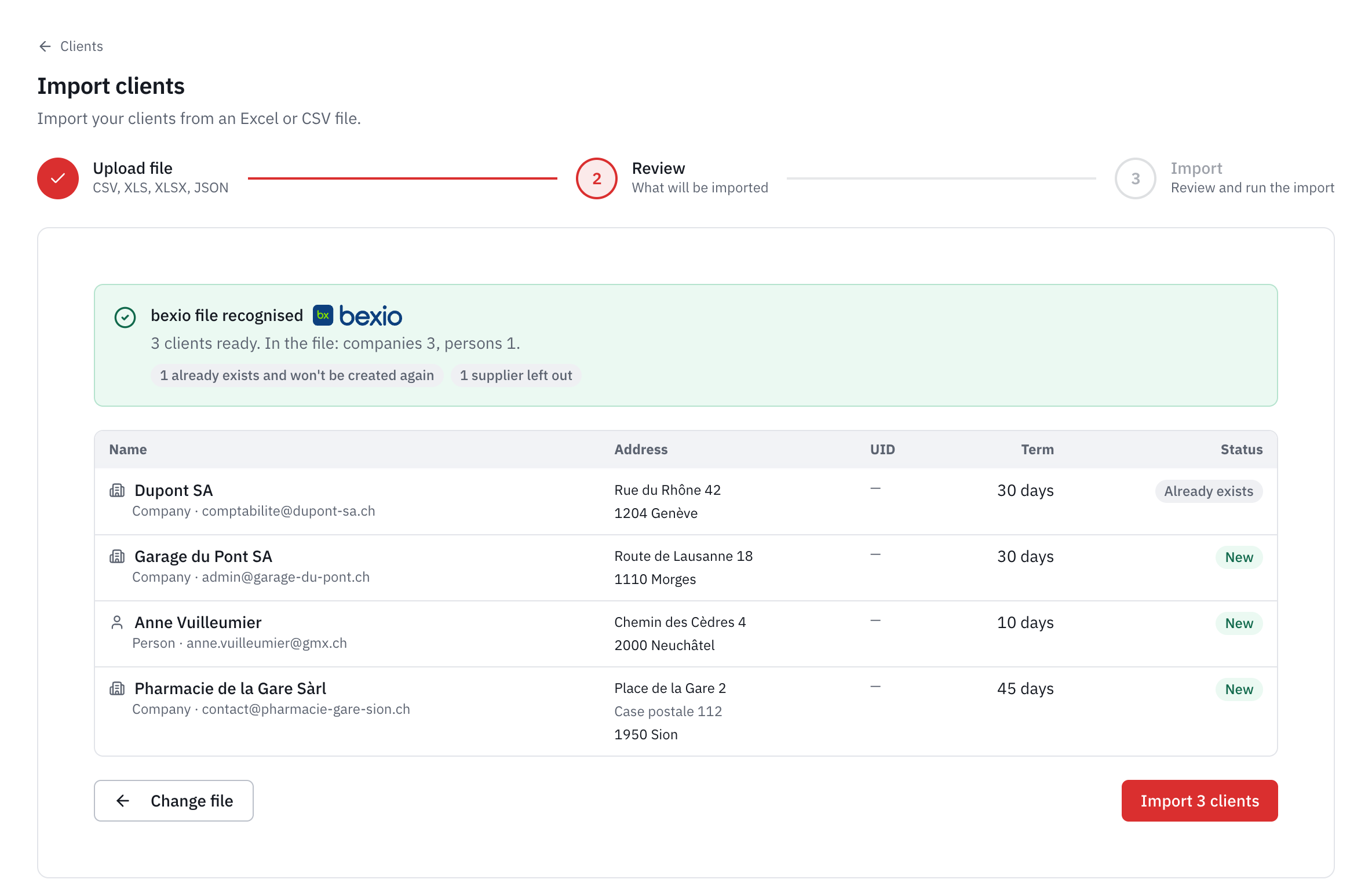Click the company icon beside Pharmacie de la Gare
This screenshot has height=883, width=1372.
(117, 689)
